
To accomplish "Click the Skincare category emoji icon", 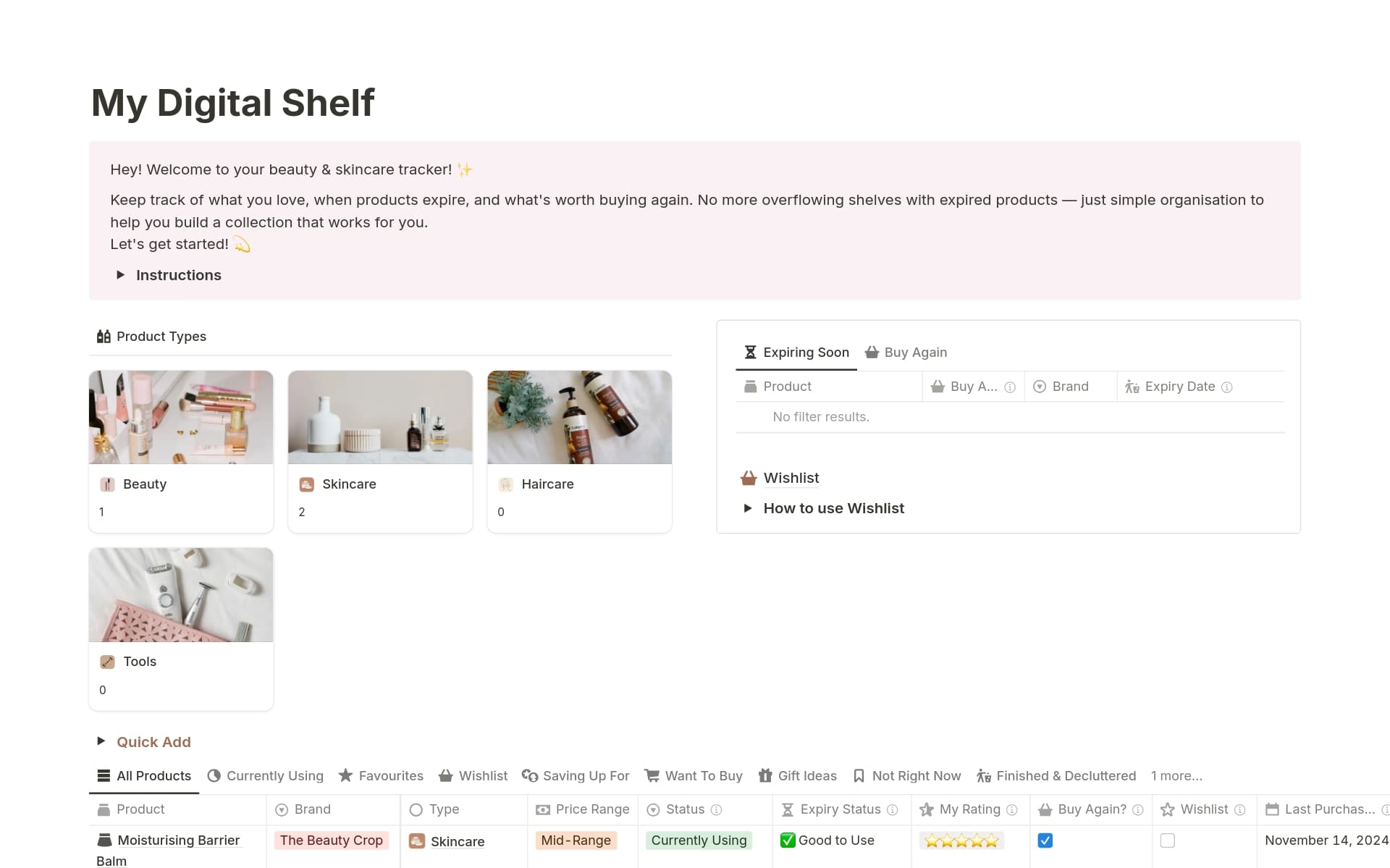I will (x=307, y=484).
